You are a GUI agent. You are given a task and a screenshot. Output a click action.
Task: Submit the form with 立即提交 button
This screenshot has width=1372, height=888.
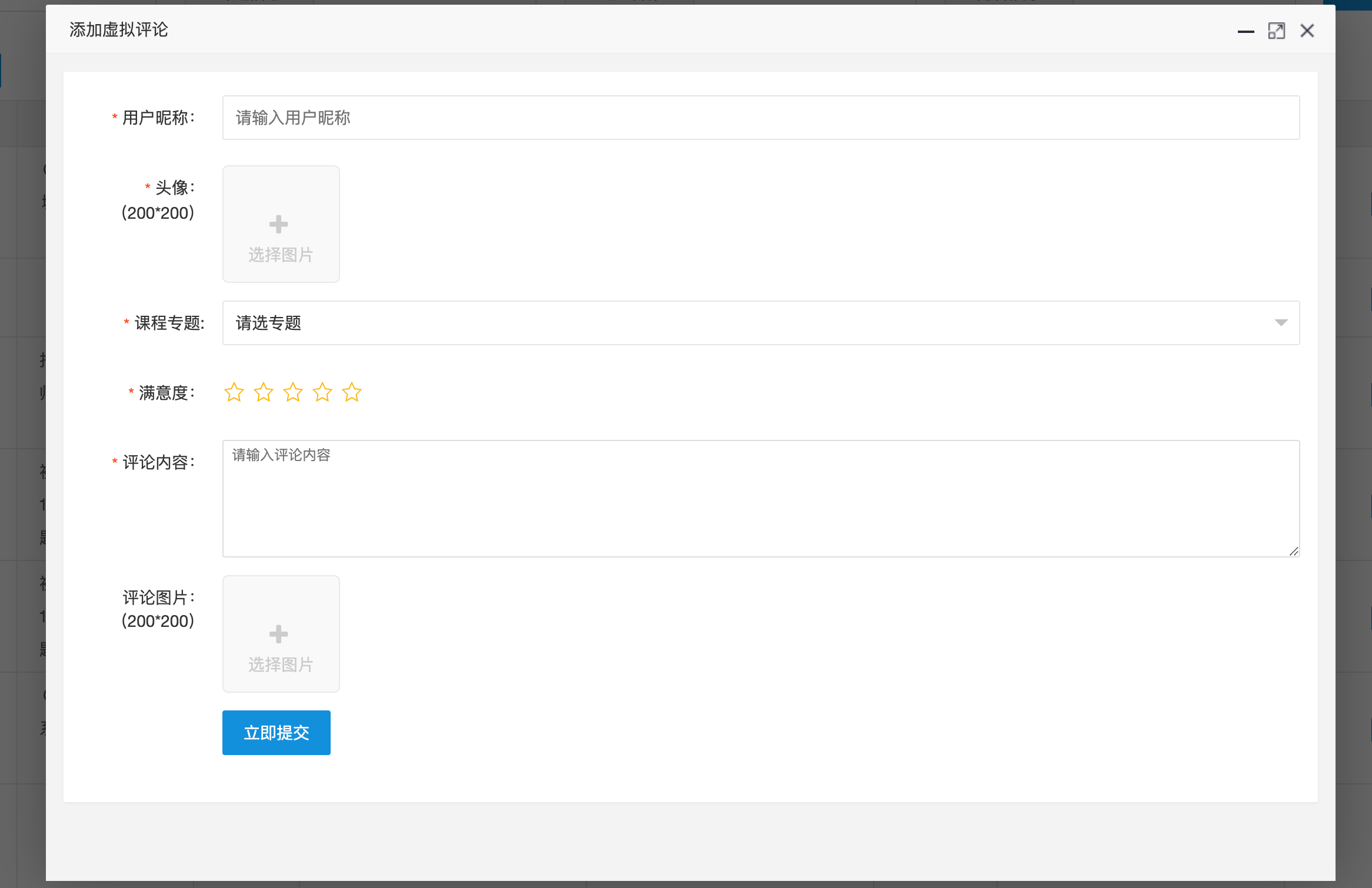(277, 733)
